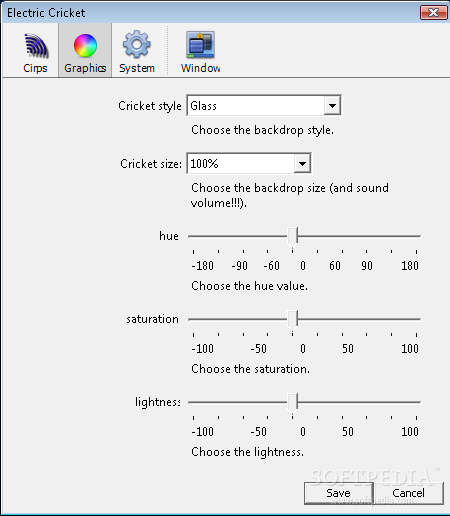
Task: Click the 'saturation' slider label
Action: 152,319
